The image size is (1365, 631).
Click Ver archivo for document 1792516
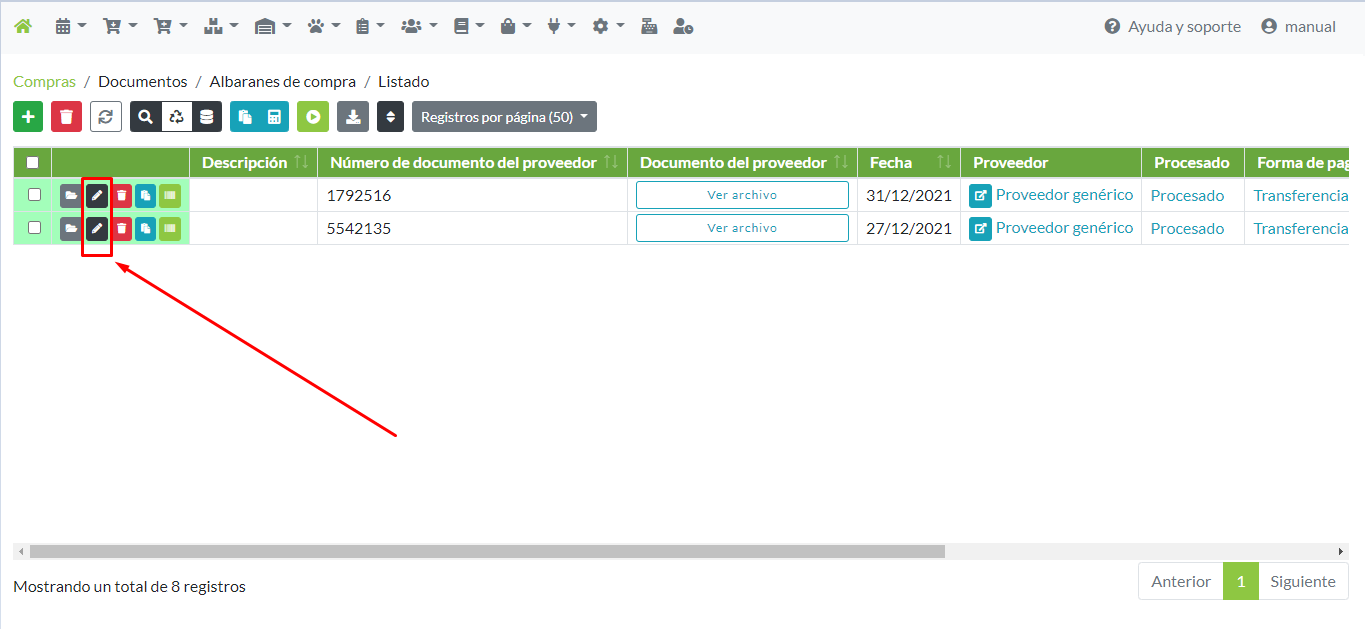[742, 195]
